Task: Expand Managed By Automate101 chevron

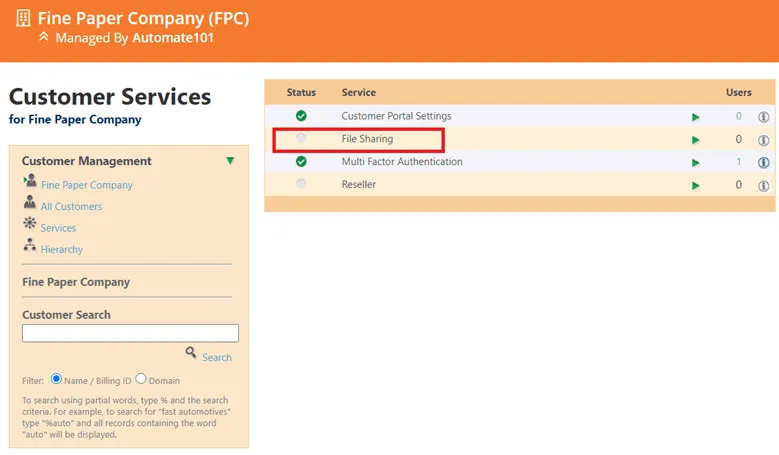Action: coord(43,37)
